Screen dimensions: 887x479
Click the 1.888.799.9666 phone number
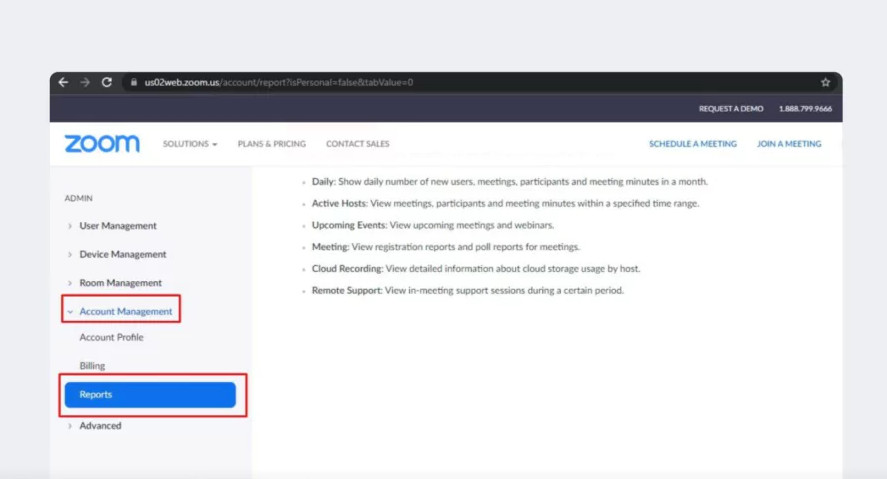tap(805, 109)
